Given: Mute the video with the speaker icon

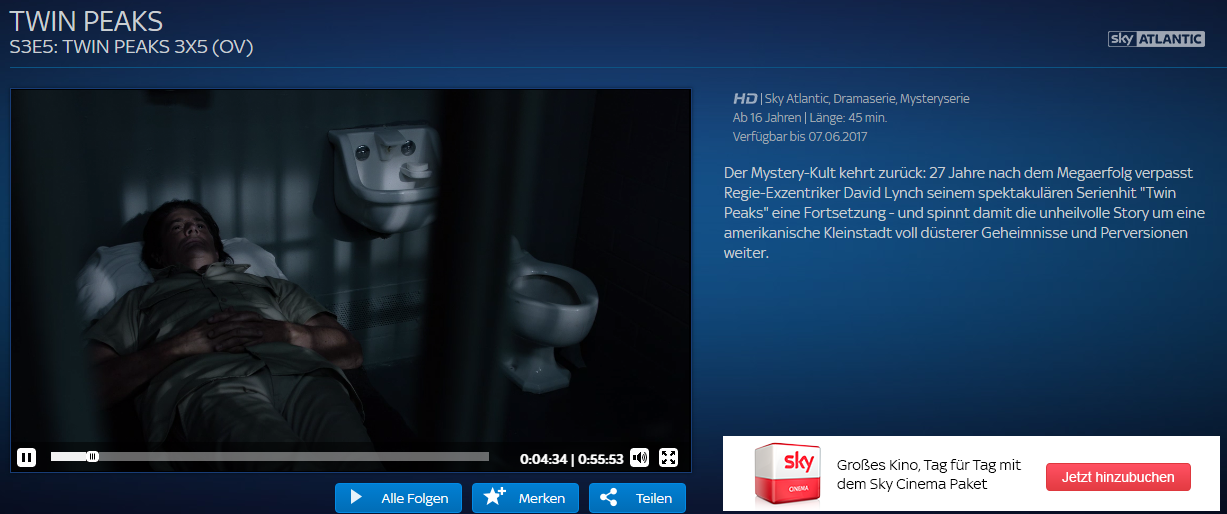Looking at the screenshot, I should pyautogui.click(x=639, y=458).
